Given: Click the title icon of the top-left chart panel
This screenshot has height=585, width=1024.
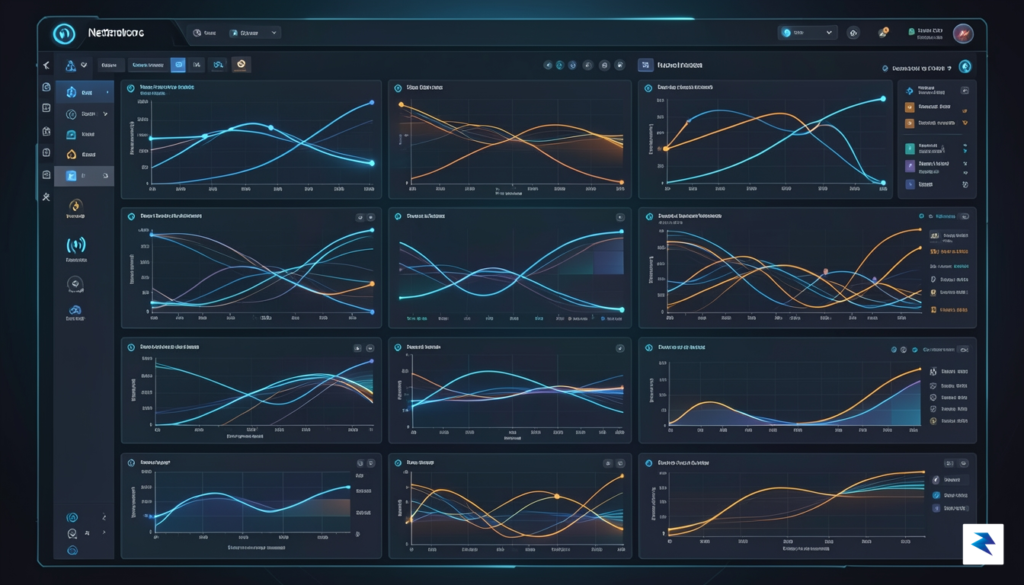Looking at the screenshot, I should [x=131, y=88].
